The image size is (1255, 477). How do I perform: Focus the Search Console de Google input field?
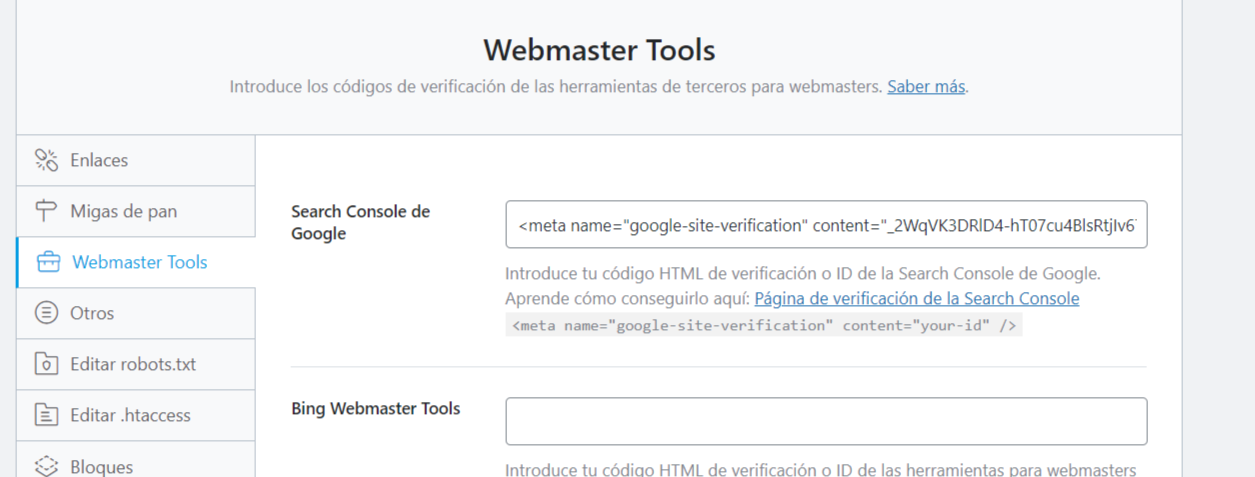coord(826,225)
